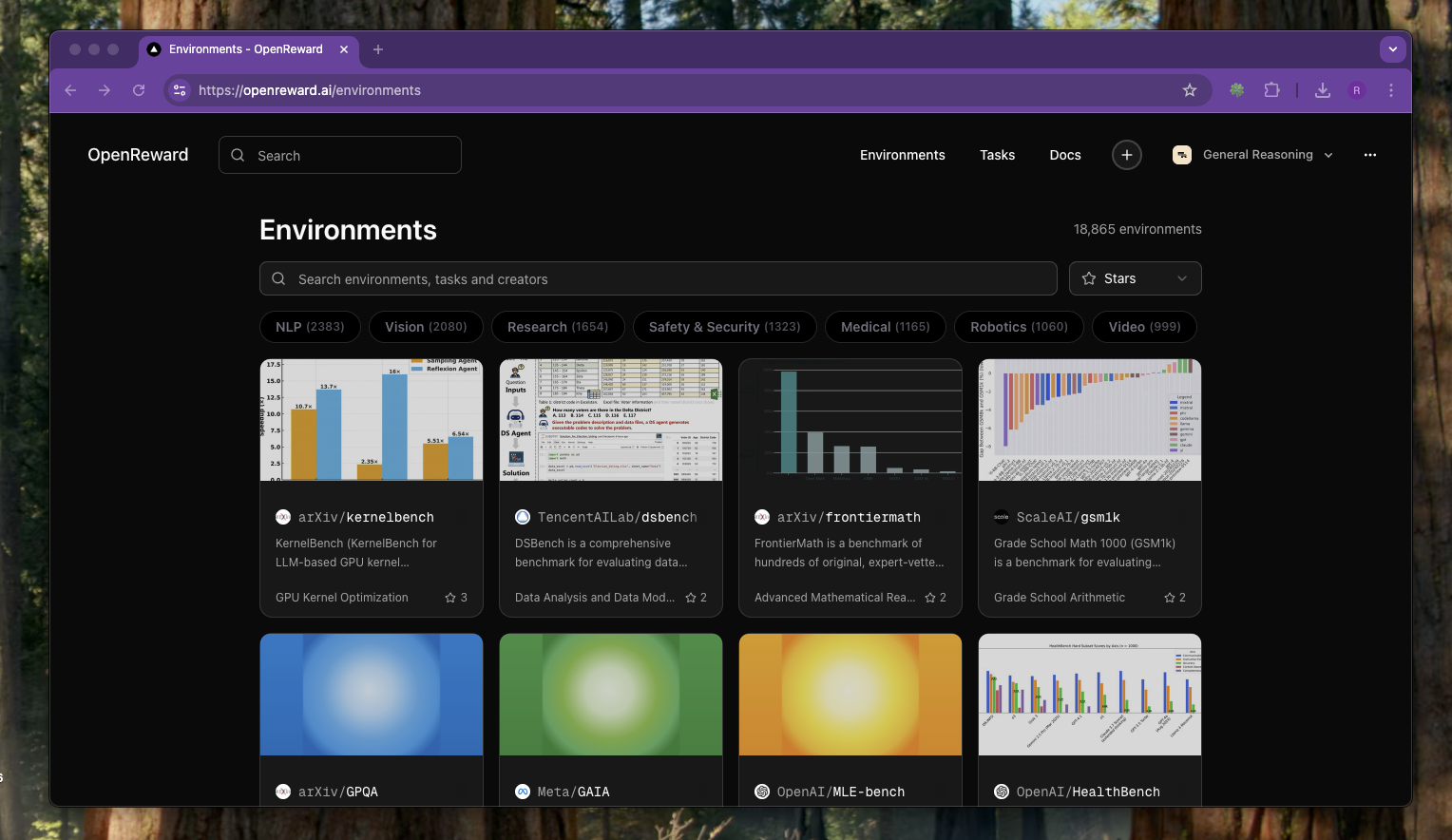Click the ScaleAI avatar on gsm1k card
This screenshot has width=1452, height=840.
click(x=1001, y=517)
